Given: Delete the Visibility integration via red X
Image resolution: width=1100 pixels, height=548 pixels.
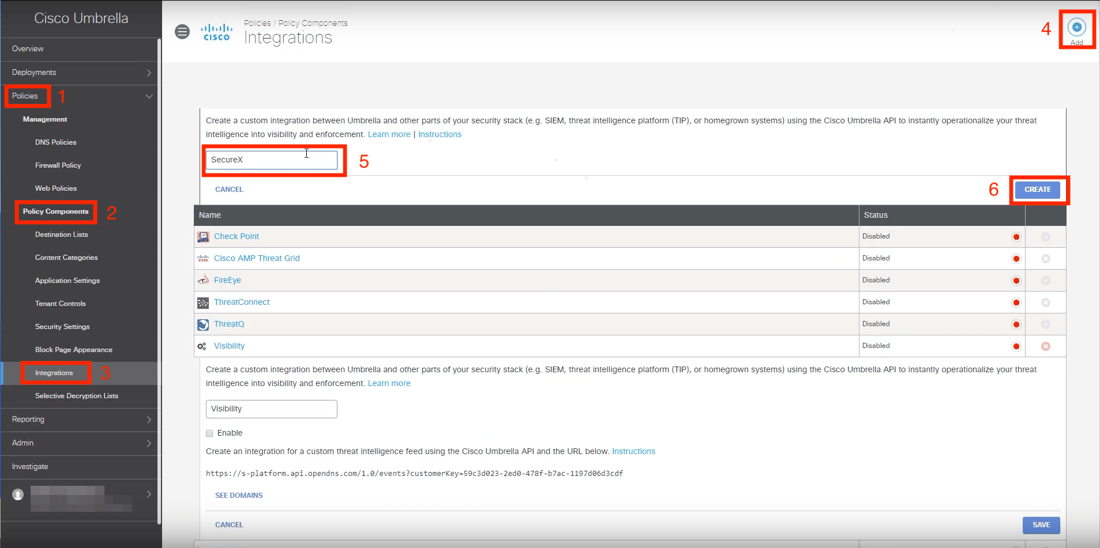Looking at the screenshot, I should [x=1045, y=346].
